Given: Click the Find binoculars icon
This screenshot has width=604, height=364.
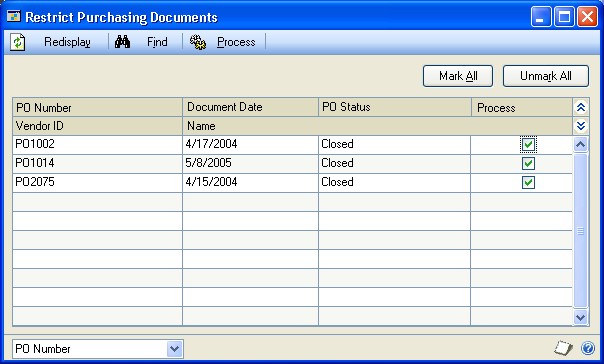Looking at the screenshot, I should 122,42.
